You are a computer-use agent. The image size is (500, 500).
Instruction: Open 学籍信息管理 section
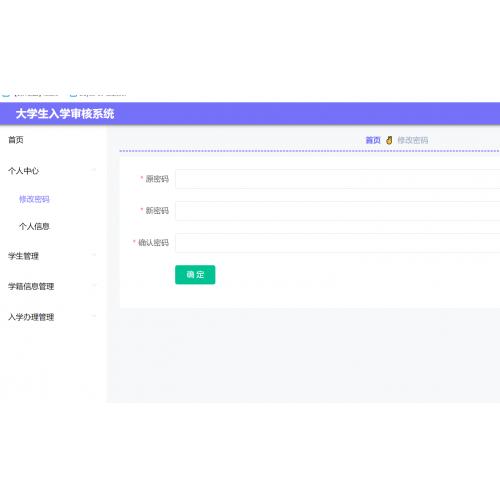[31, 286]
